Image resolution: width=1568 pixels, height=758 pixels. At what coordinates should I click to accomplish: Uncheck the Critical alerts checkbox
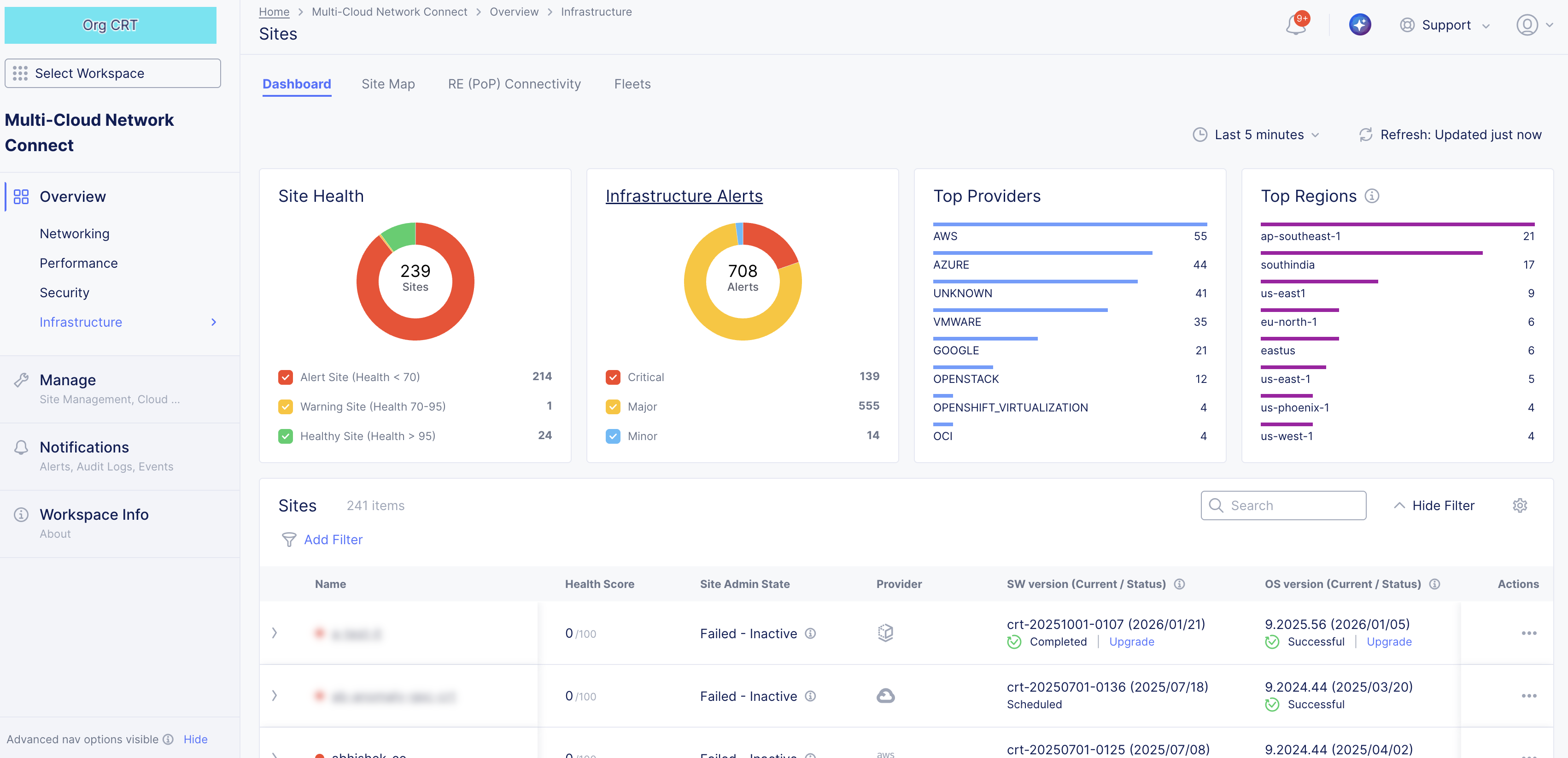[613, 377]
